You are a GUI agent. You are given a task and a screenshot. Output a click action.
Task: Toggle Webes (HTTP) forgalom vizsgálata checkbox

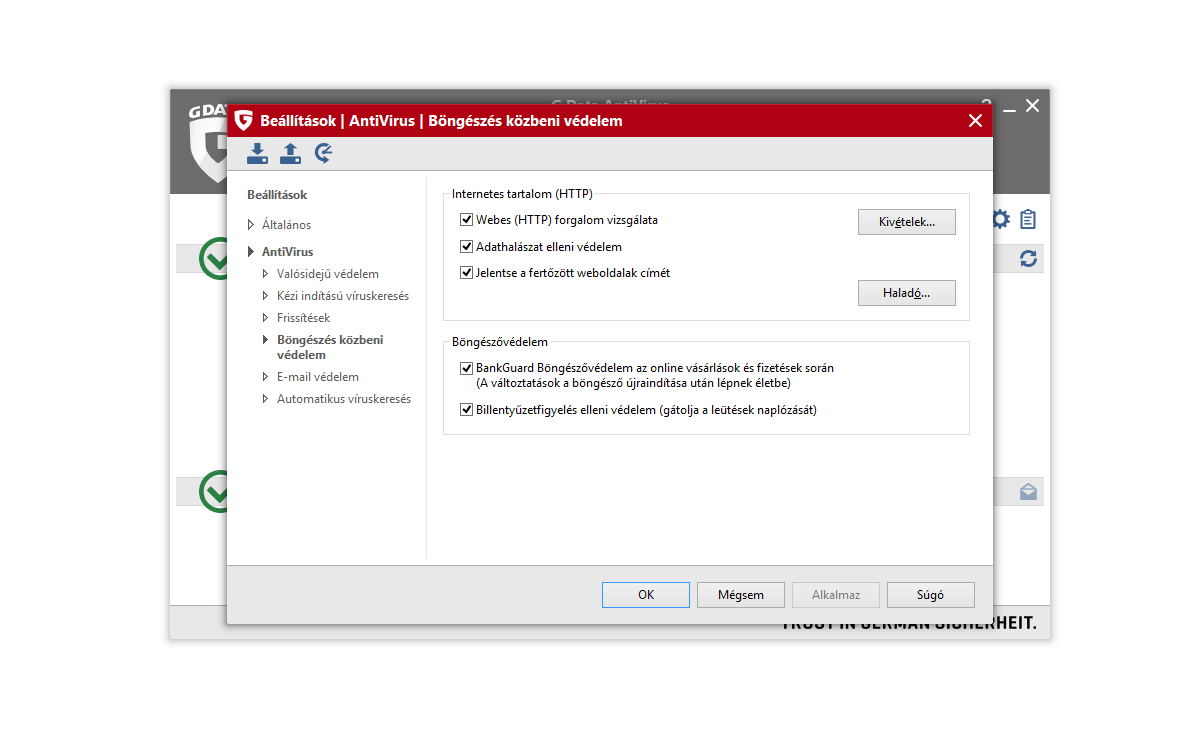[x=466, y=220]
